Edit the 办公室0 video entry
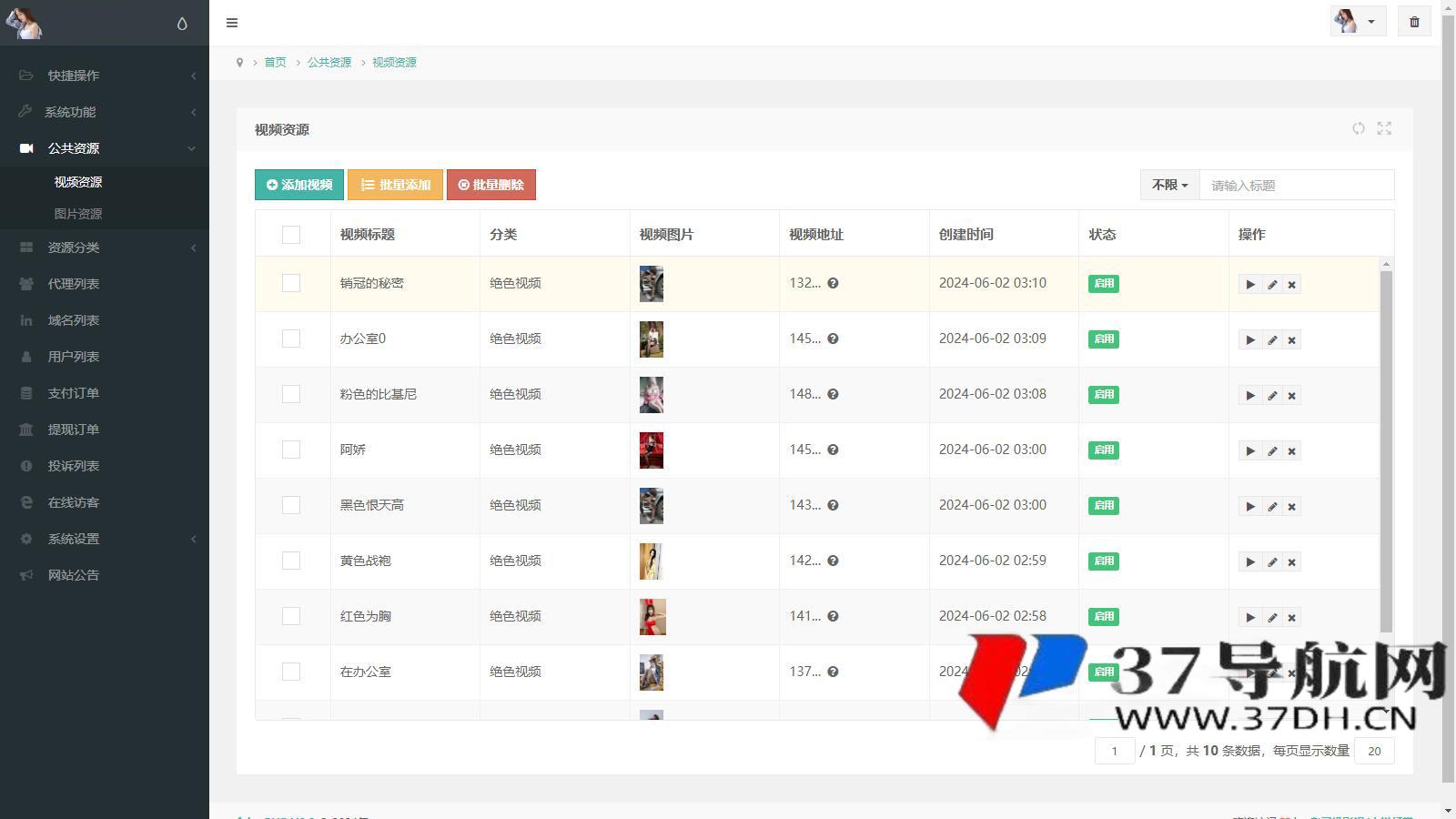This screenshot has width=1456, height=819. coord(1271,340)
